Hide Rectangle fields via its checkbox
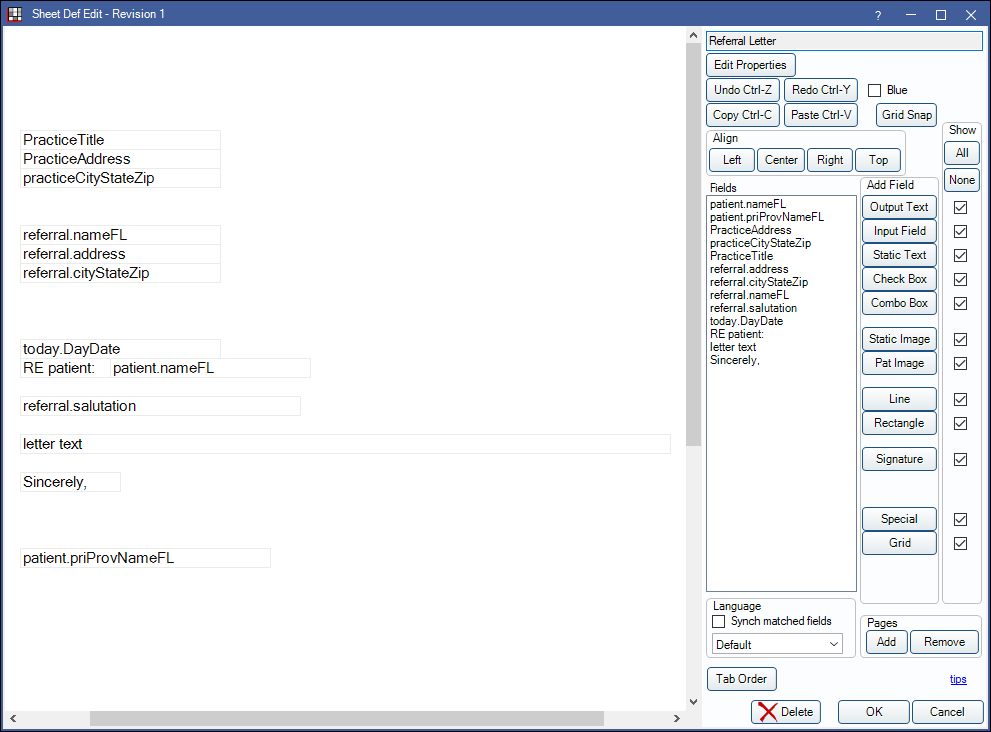991x732 pixels. point(961,423)
